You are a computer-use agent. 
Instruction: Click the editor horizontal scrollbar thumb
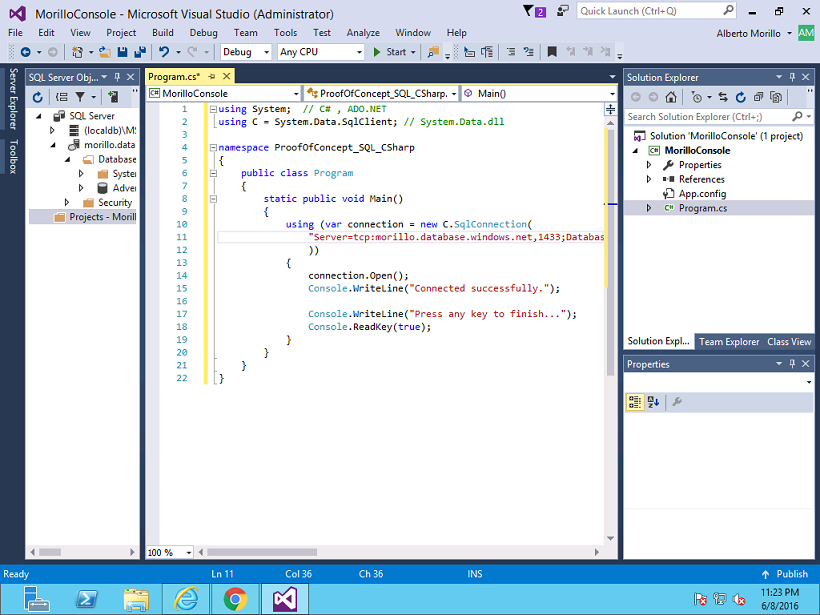[x=262, y=552]
